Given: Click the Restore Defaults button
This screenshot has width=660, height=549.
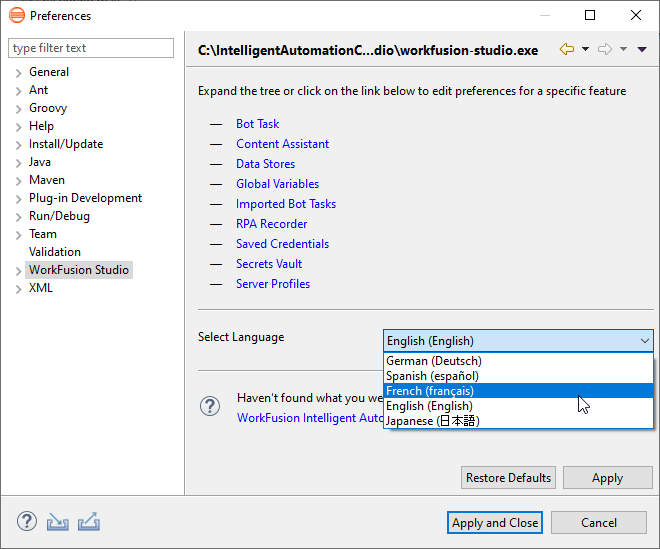Looking at the screenshot, I should pos(508,478).
